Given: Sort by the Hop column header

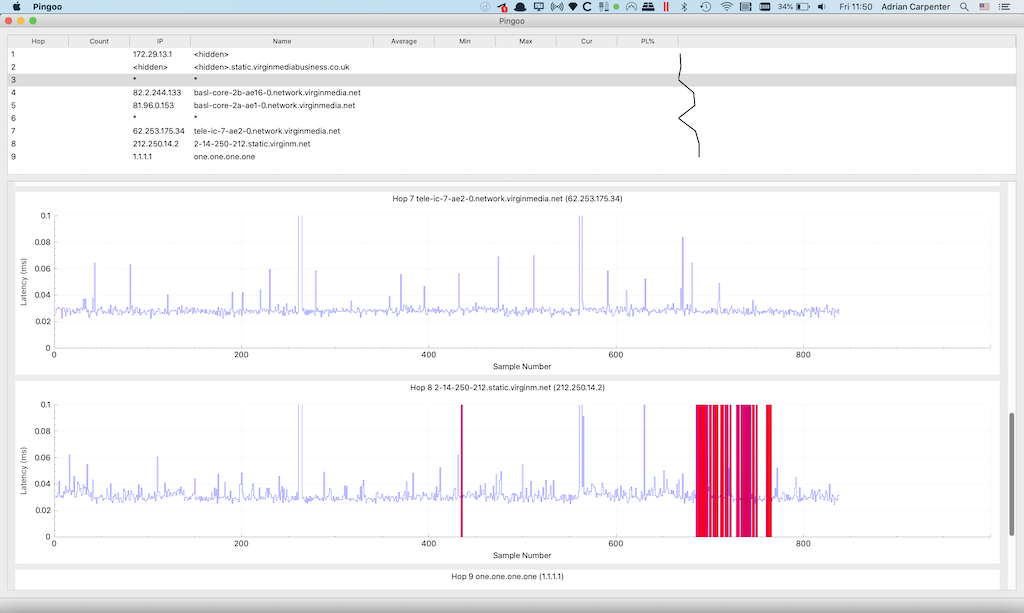Looking at the screenshot, I should click(x=38, y=41).
